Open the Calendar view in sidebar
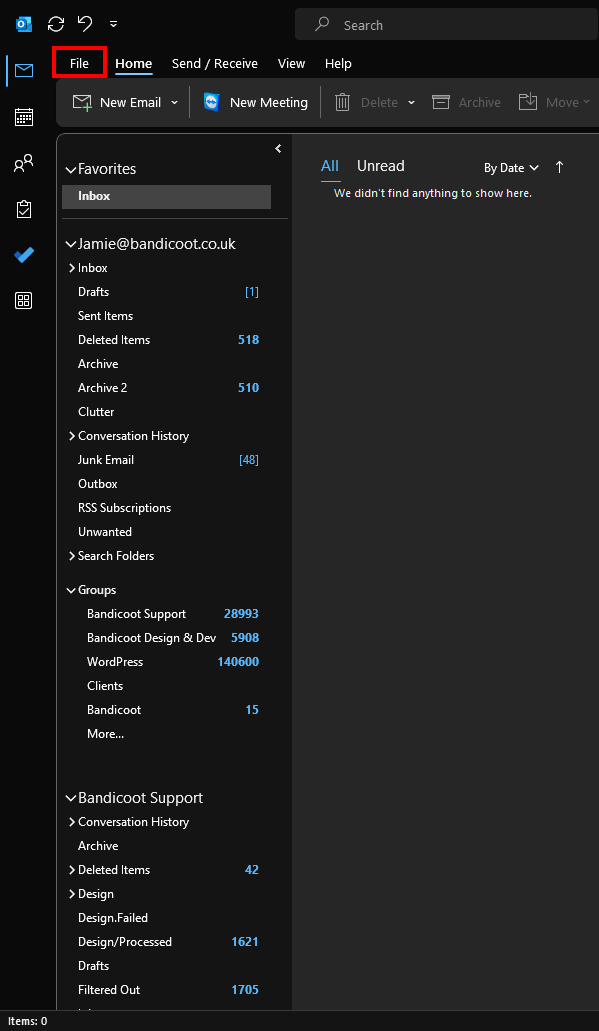Screen dimensions: 599x1031 (24, 118)
